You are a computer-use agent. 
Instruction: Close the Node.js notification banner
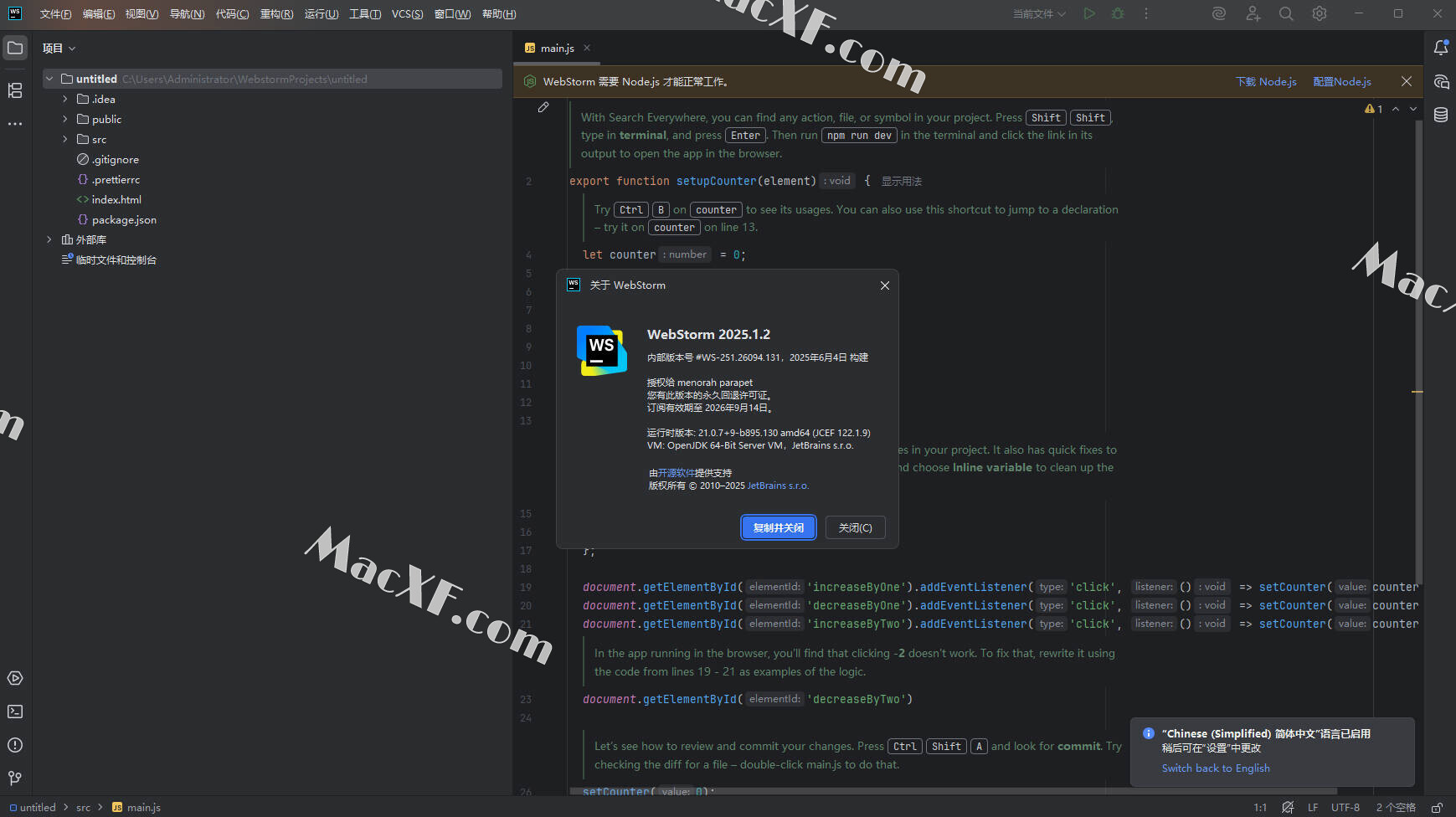[1407, 81]
